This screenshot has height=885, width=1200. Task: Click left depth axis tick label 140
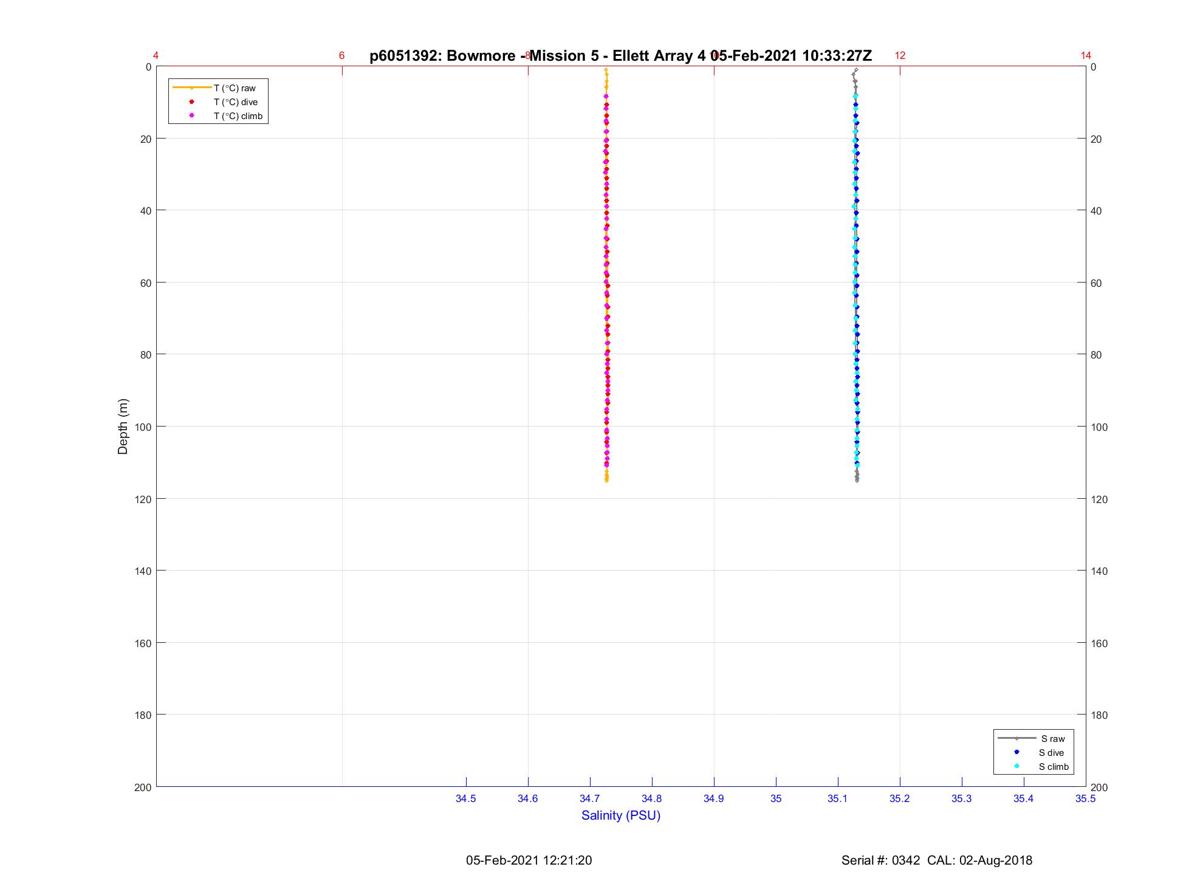pos(143,571)
